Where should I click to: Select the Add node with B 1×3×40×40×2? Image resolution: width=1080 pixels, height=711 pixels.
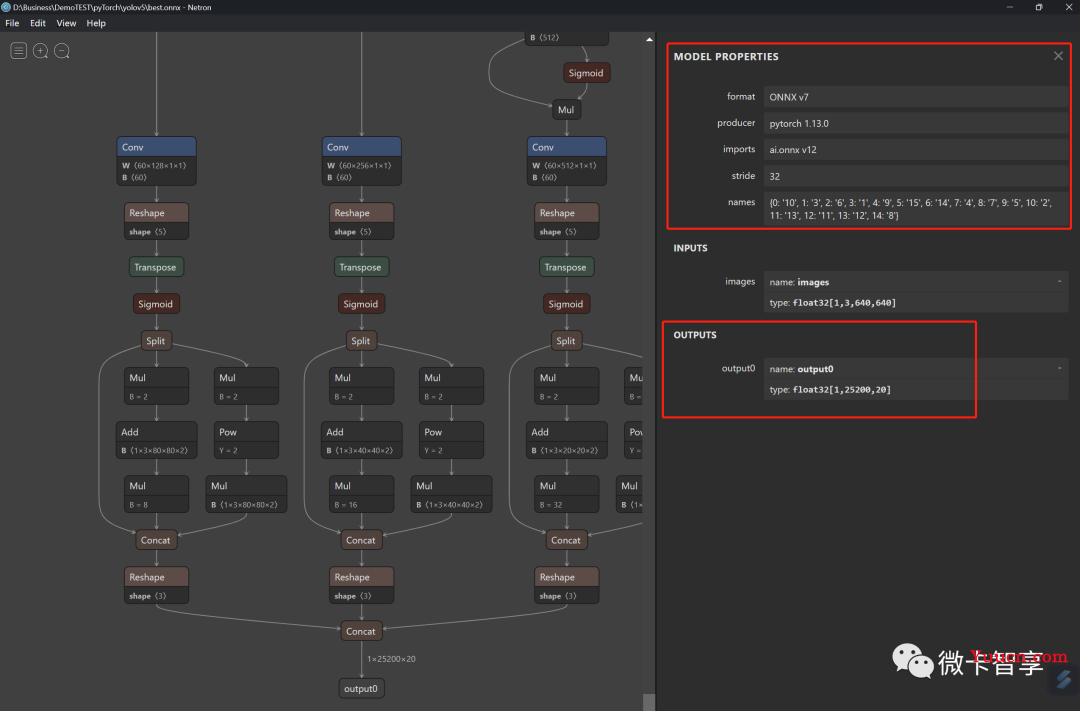pyautogui.click(x=362, y=440)
